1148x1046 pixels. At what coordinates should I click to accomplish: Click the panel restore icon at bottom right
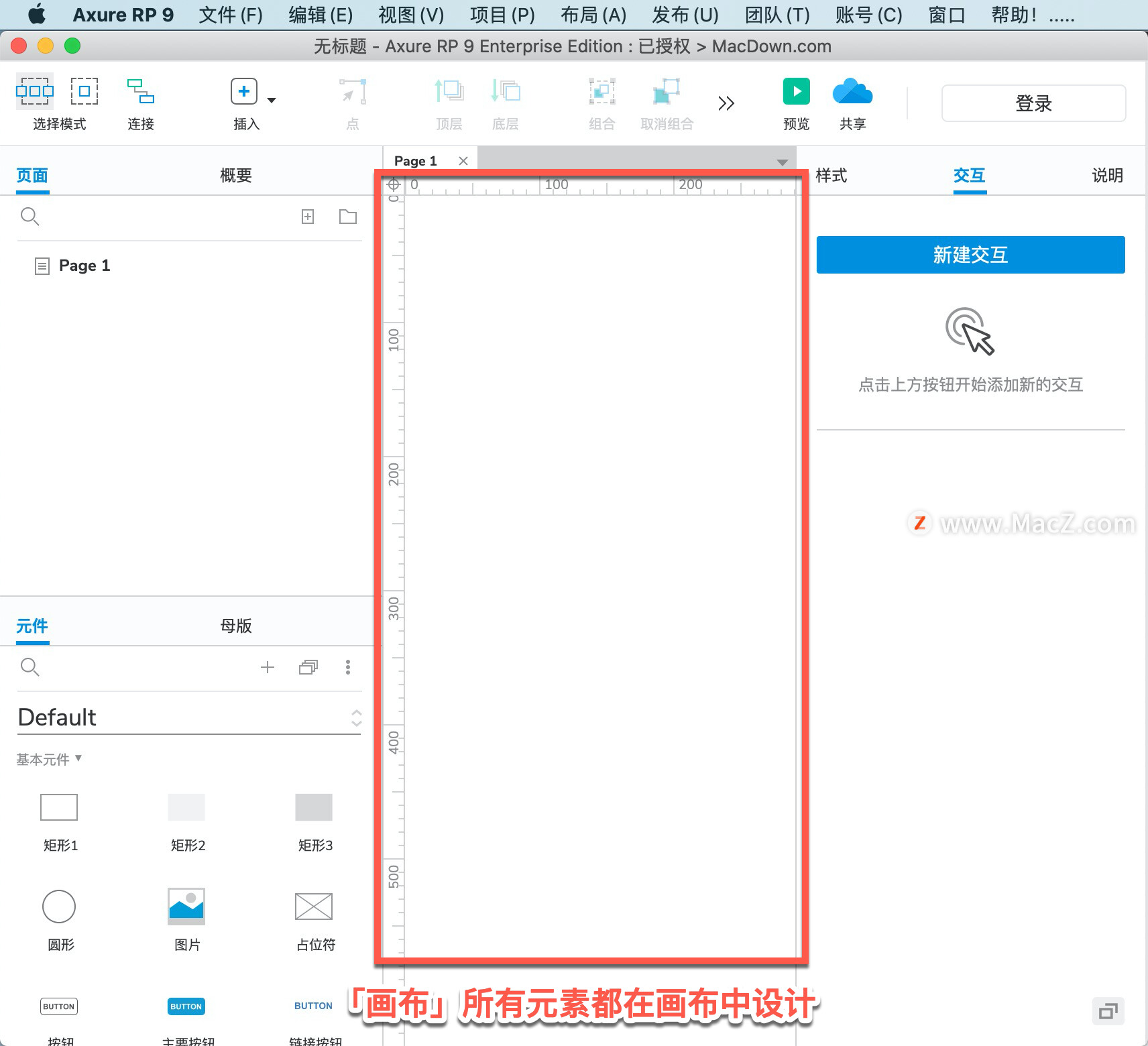(x=1108, y=1010)
